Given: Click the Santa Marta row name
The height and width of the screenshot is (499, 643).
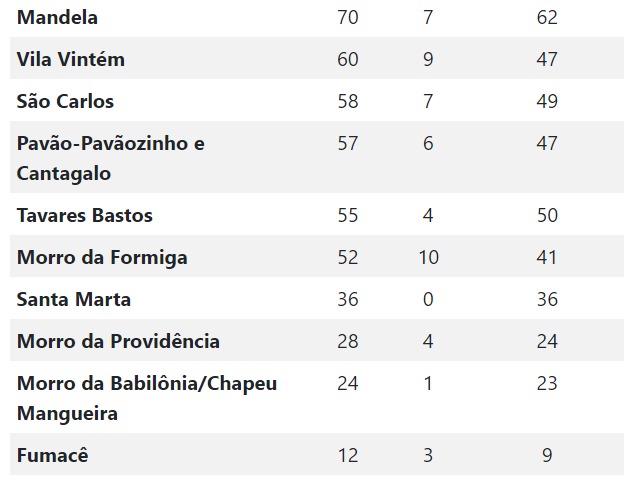Looking at the screenshot, I should click(x=74, y=299).
